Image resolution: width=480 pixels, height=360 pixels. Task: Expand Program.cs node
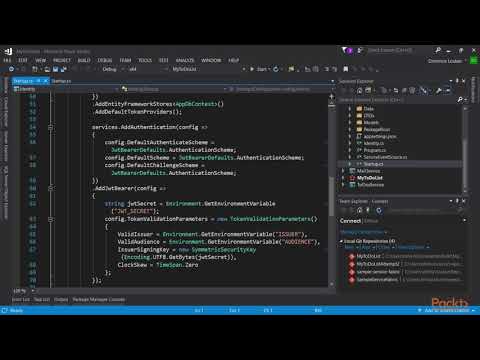pyautogui.click(x=349, y=150)
